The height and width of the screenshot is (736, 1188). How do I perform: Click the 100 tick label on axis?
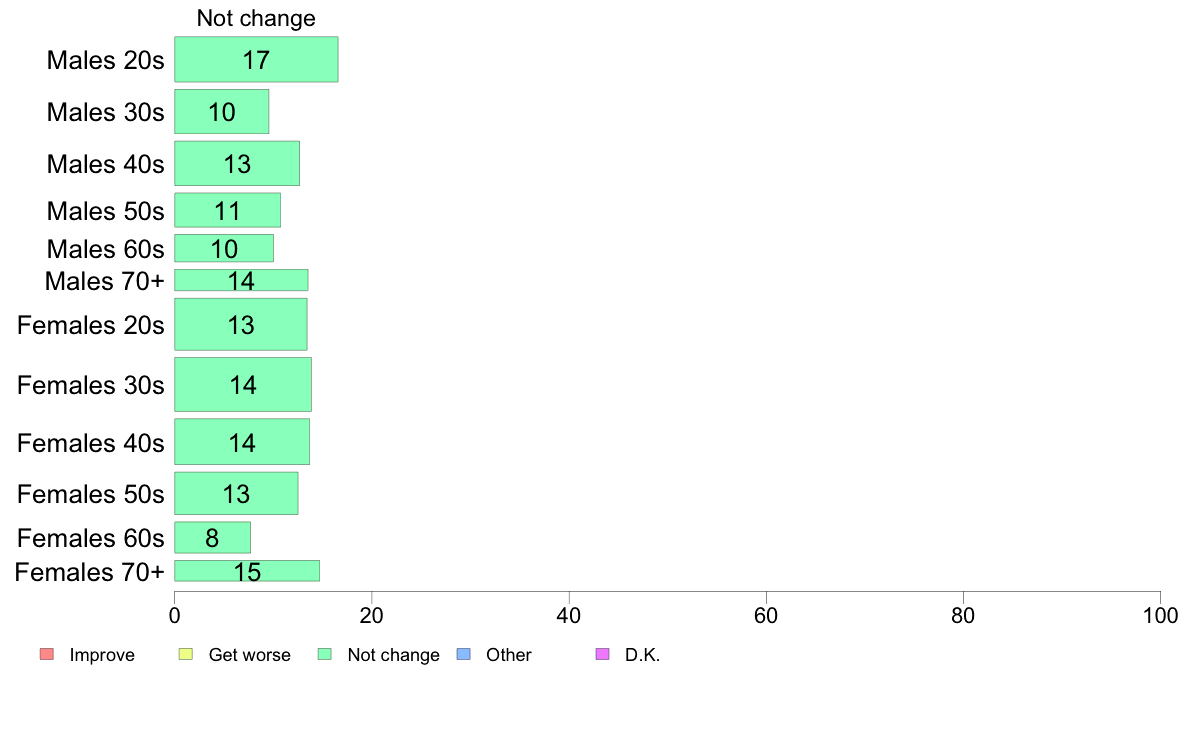(1160, 615)
